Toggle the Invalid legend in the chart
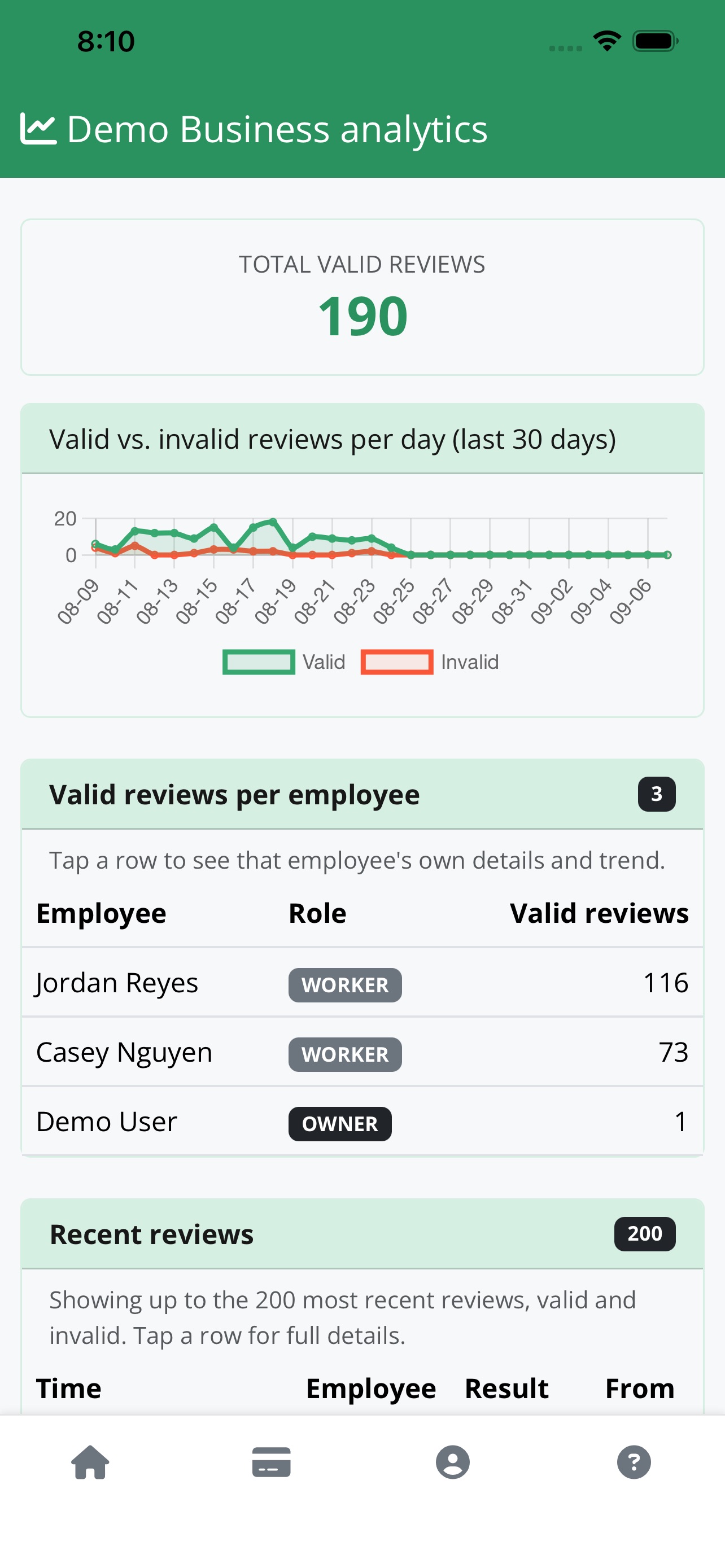Viewport: 725px width, 1568px height. [x=430, y=662]
